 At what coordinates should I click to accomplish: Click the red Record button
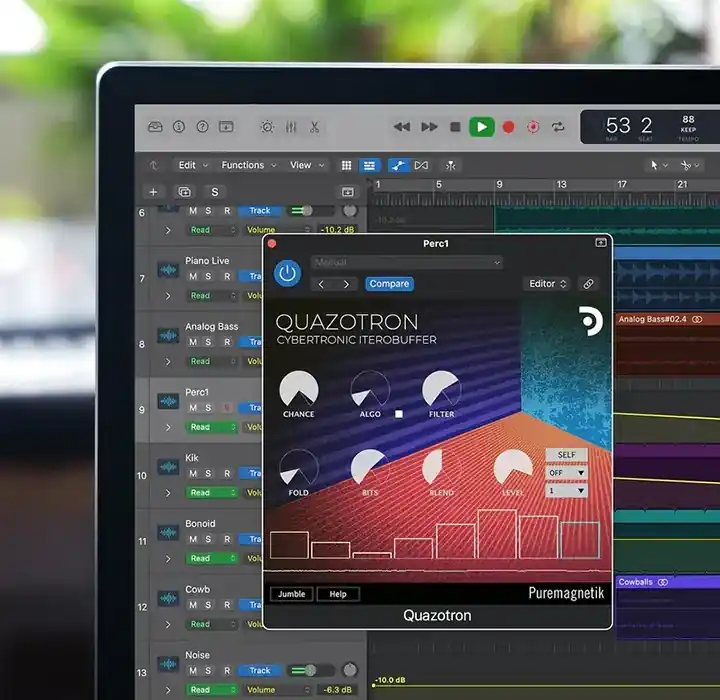(508, 127)
